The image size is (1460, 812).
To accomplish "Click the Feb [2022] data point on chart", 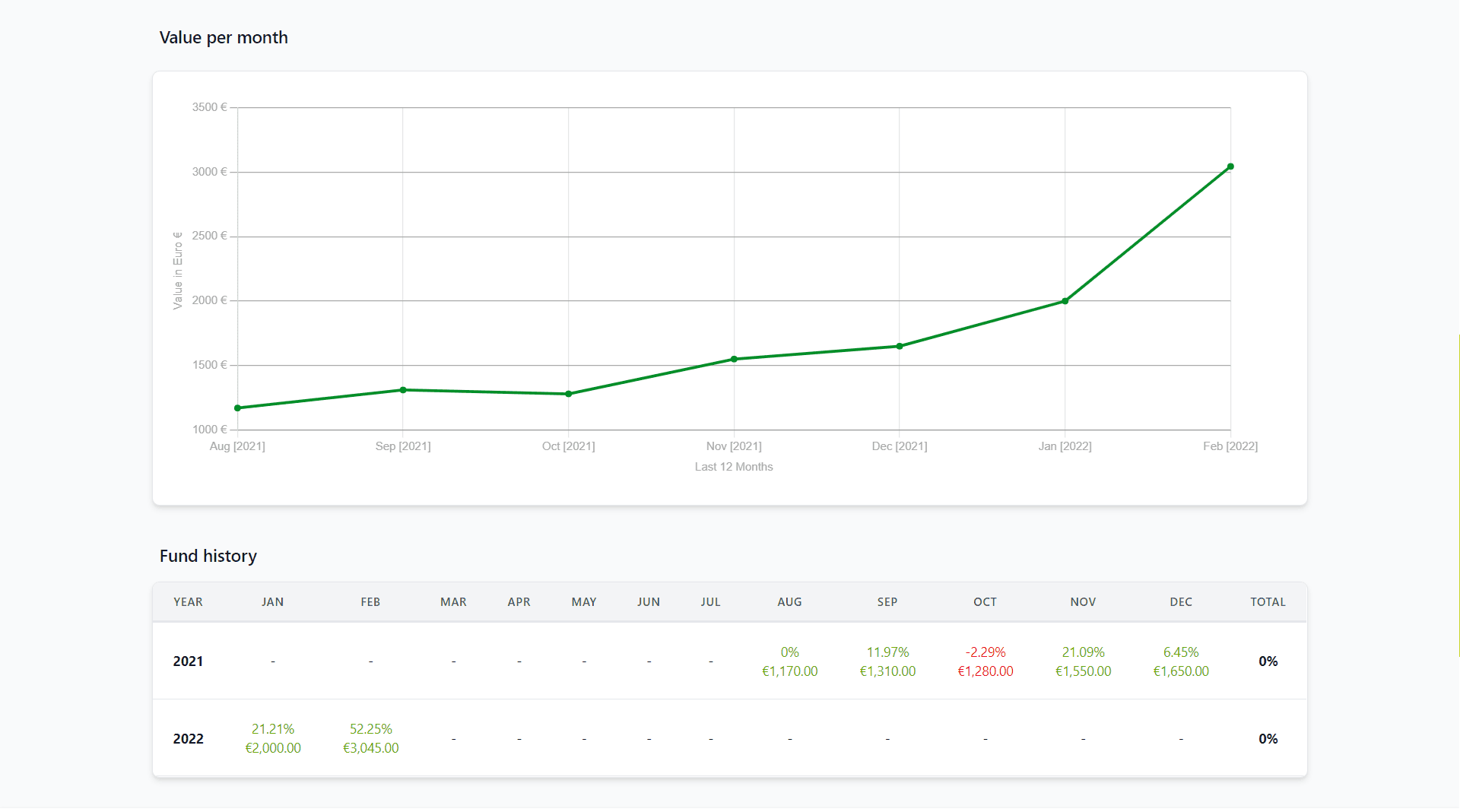I will pos(1230,167).
